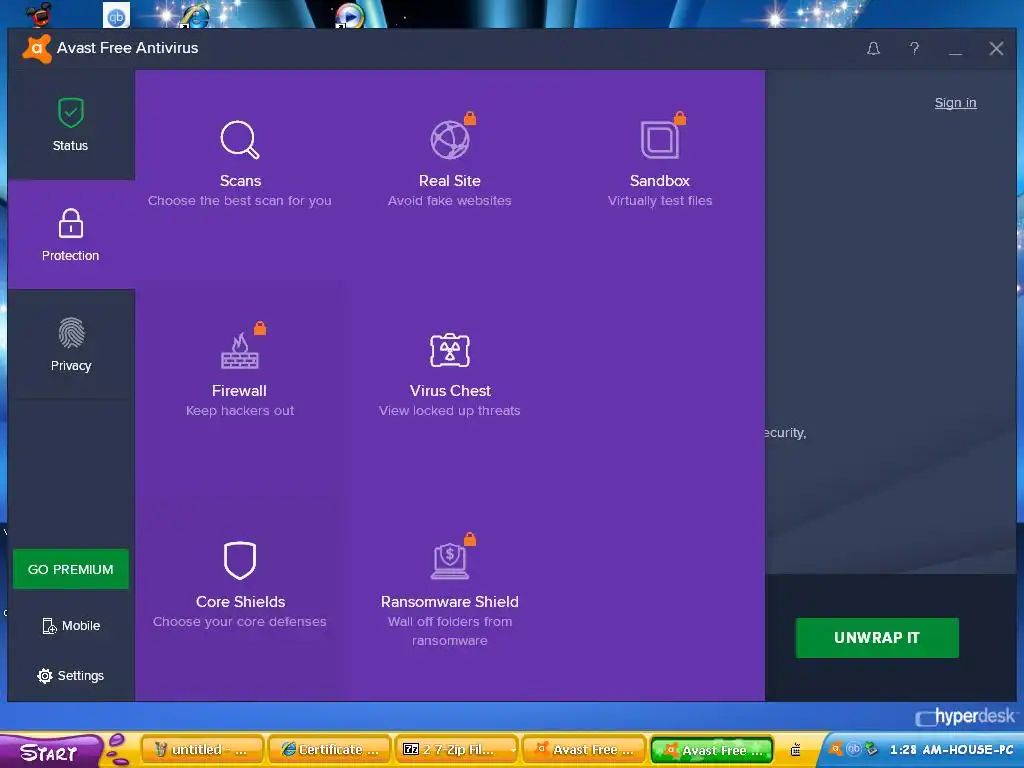Screen dimensions: 1024x768
Task: Open the Ransomware Shield icon
Action: 449,560
